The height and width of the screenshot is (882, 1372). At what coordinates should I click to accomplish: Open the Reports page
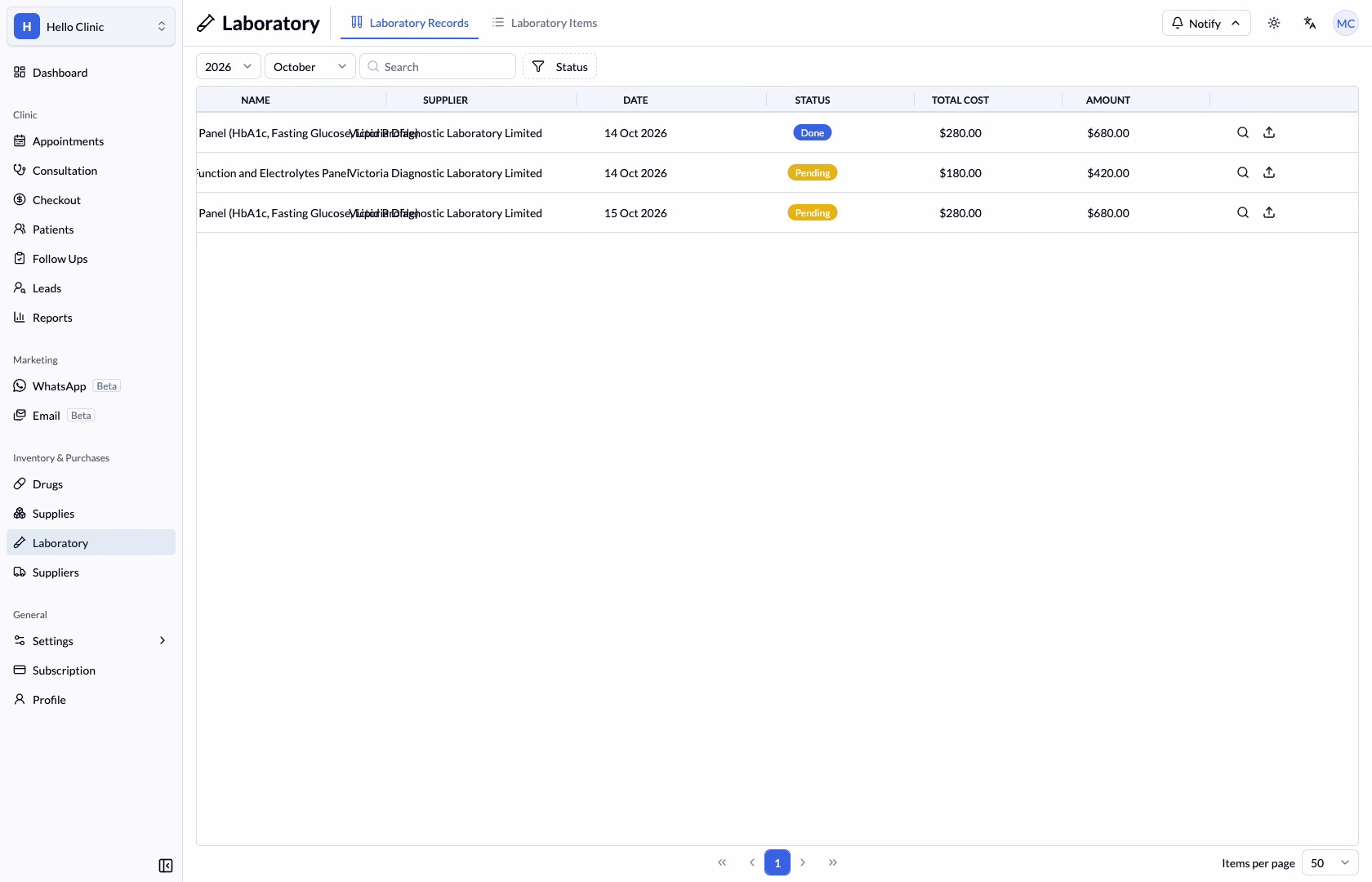click(x=91, y=318)
